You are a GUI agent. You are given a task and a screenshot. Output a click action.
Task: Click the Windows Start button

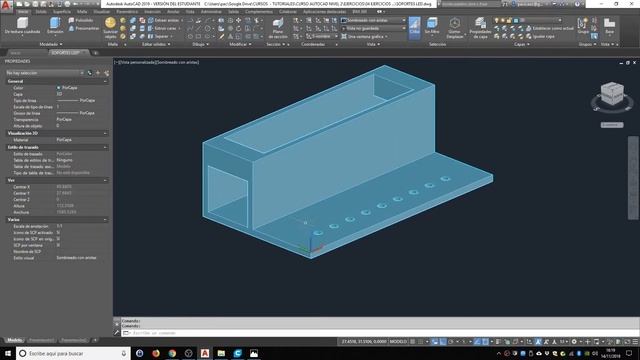(x=7, y=353)
